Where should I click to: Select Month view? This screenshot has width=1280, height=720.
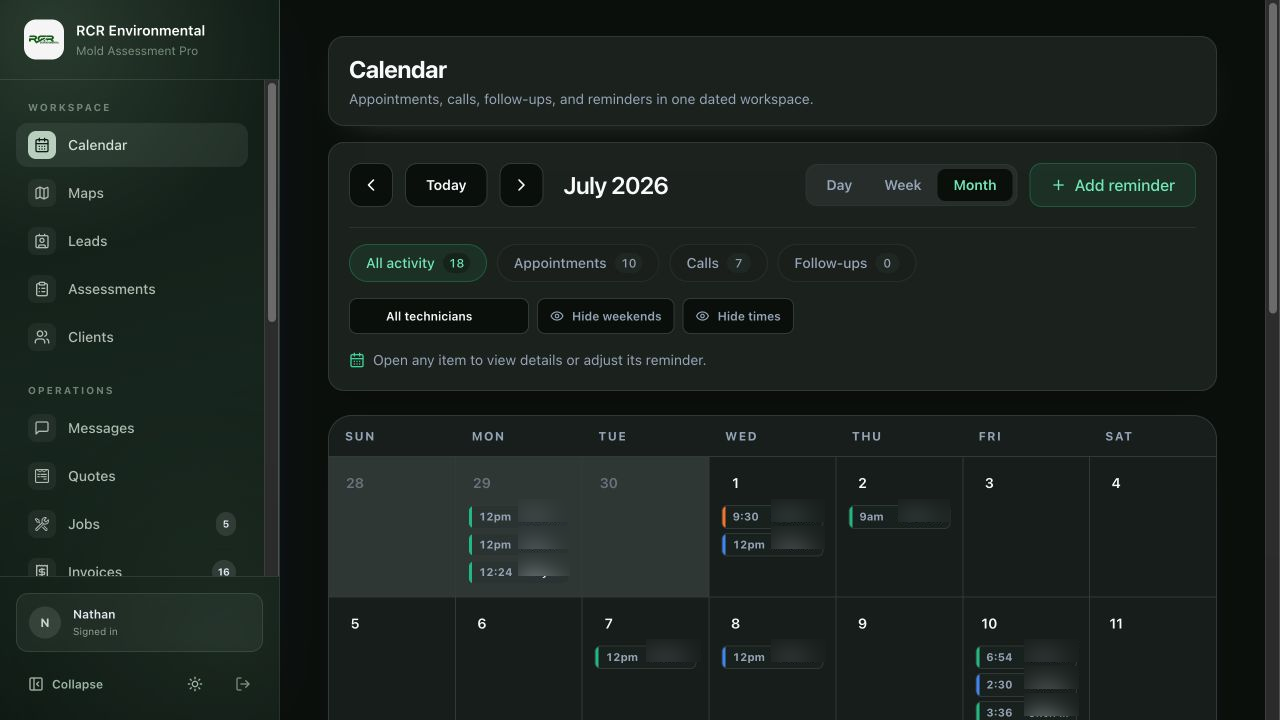[x=975, y=185]
